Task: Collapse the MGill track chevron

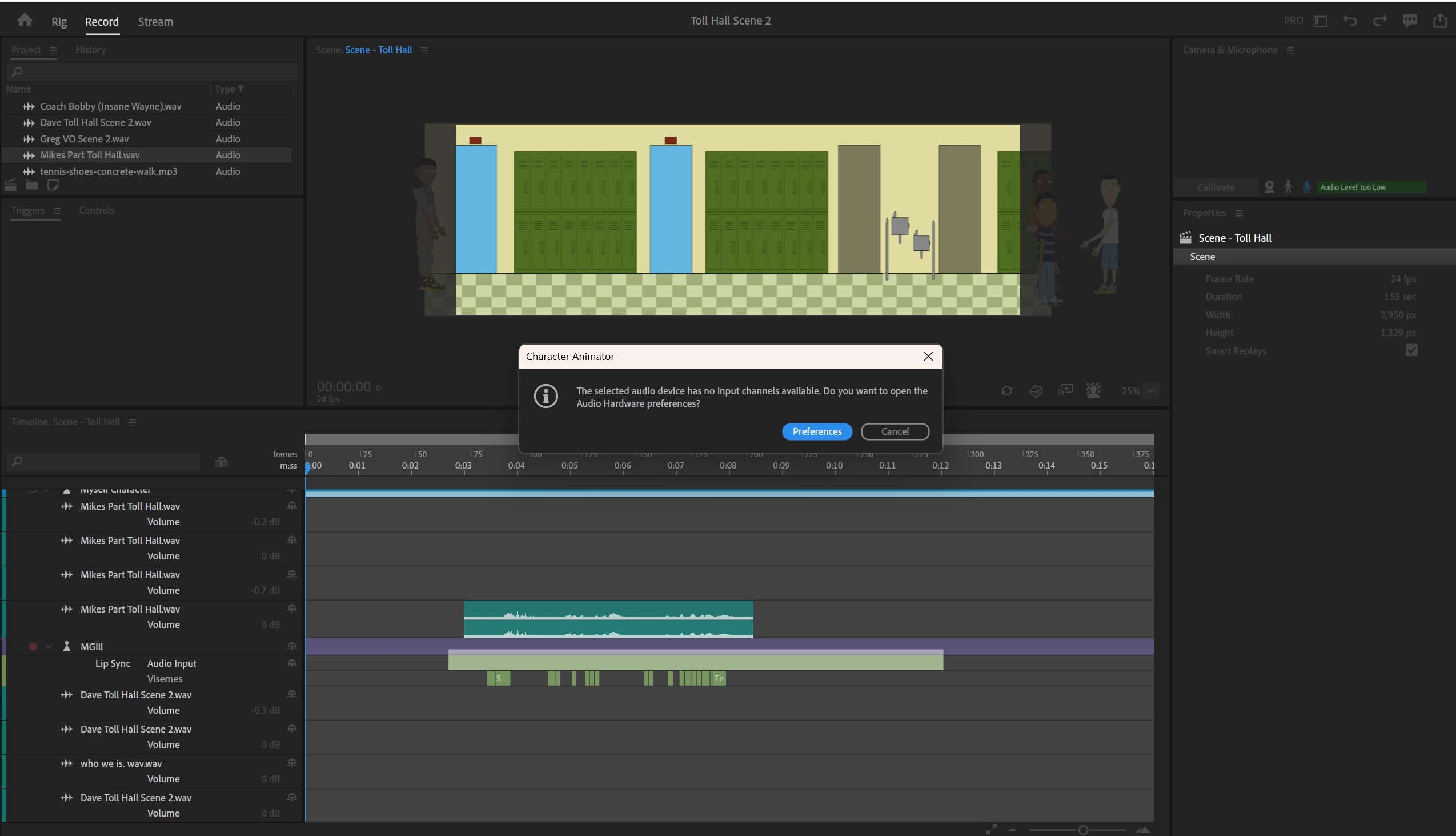Action: pos(48,646)
